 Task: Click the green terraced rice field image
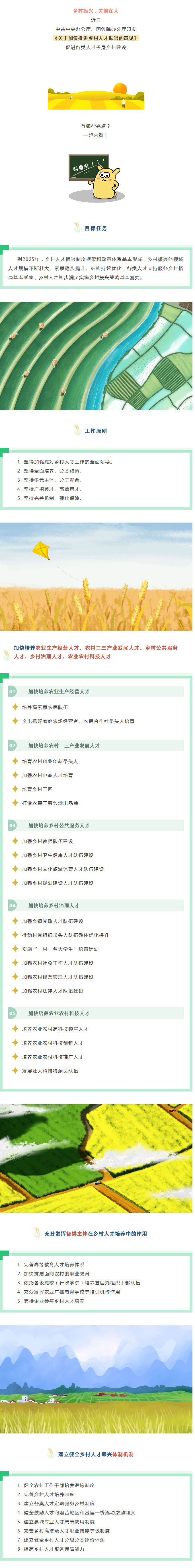[96, 356]
